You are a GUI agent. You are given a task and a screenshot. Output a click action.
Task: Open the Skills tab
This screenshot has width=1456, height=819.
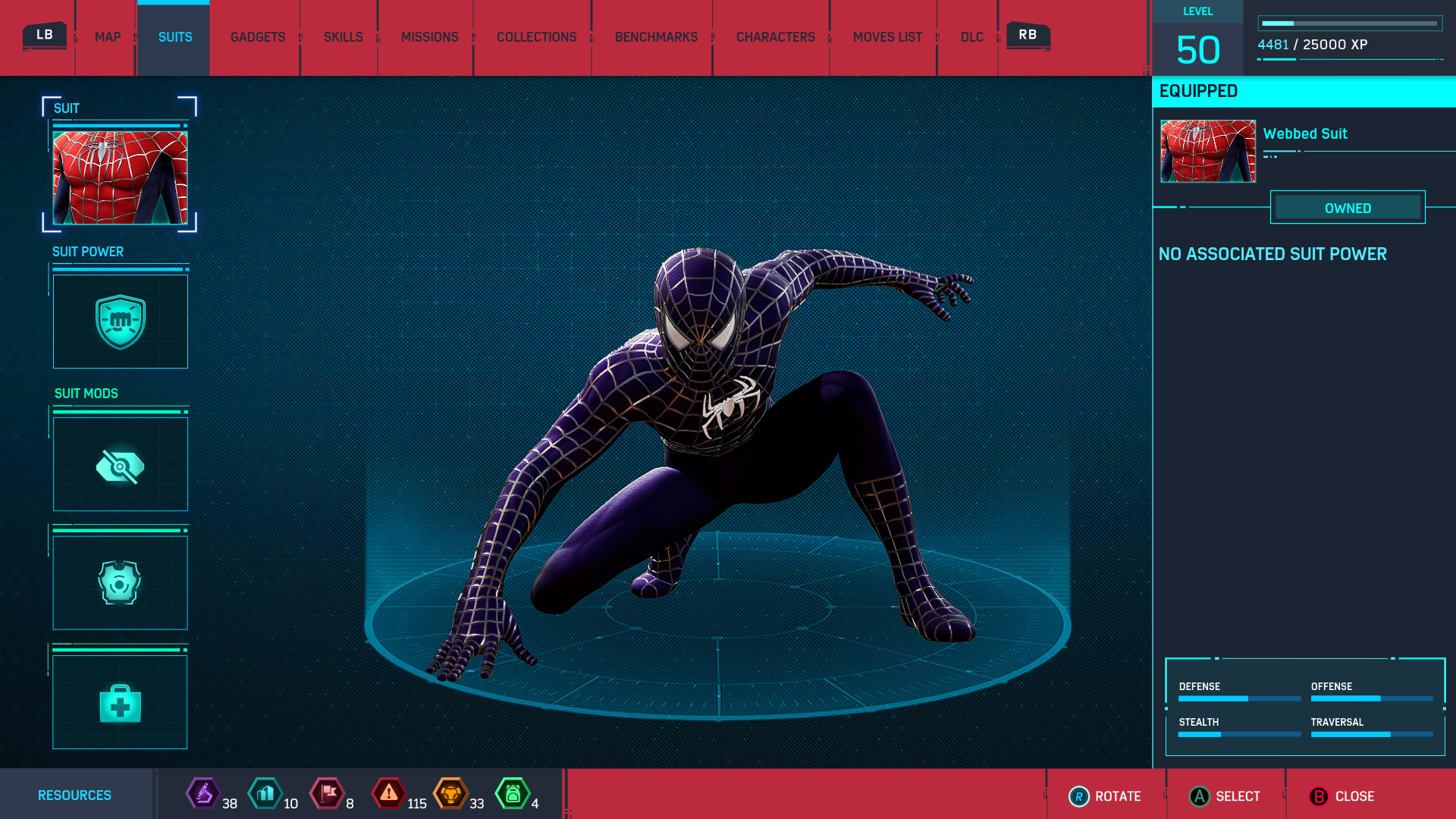(x=343, y=37)
